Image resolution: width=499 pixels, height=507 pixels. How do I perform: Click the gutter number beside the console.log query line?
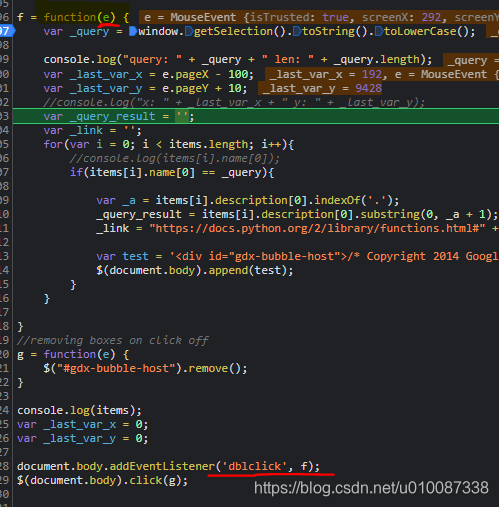pyautogui.click(x=5, y=59)
